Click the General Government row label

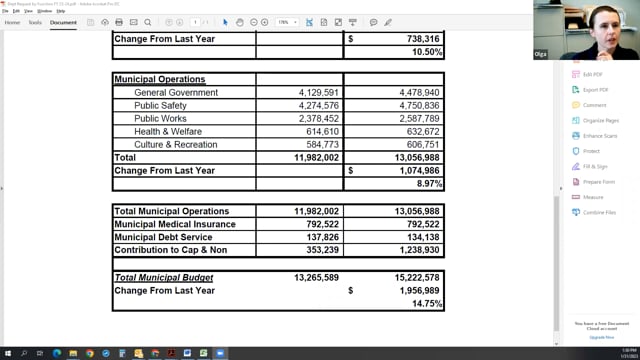176,93
